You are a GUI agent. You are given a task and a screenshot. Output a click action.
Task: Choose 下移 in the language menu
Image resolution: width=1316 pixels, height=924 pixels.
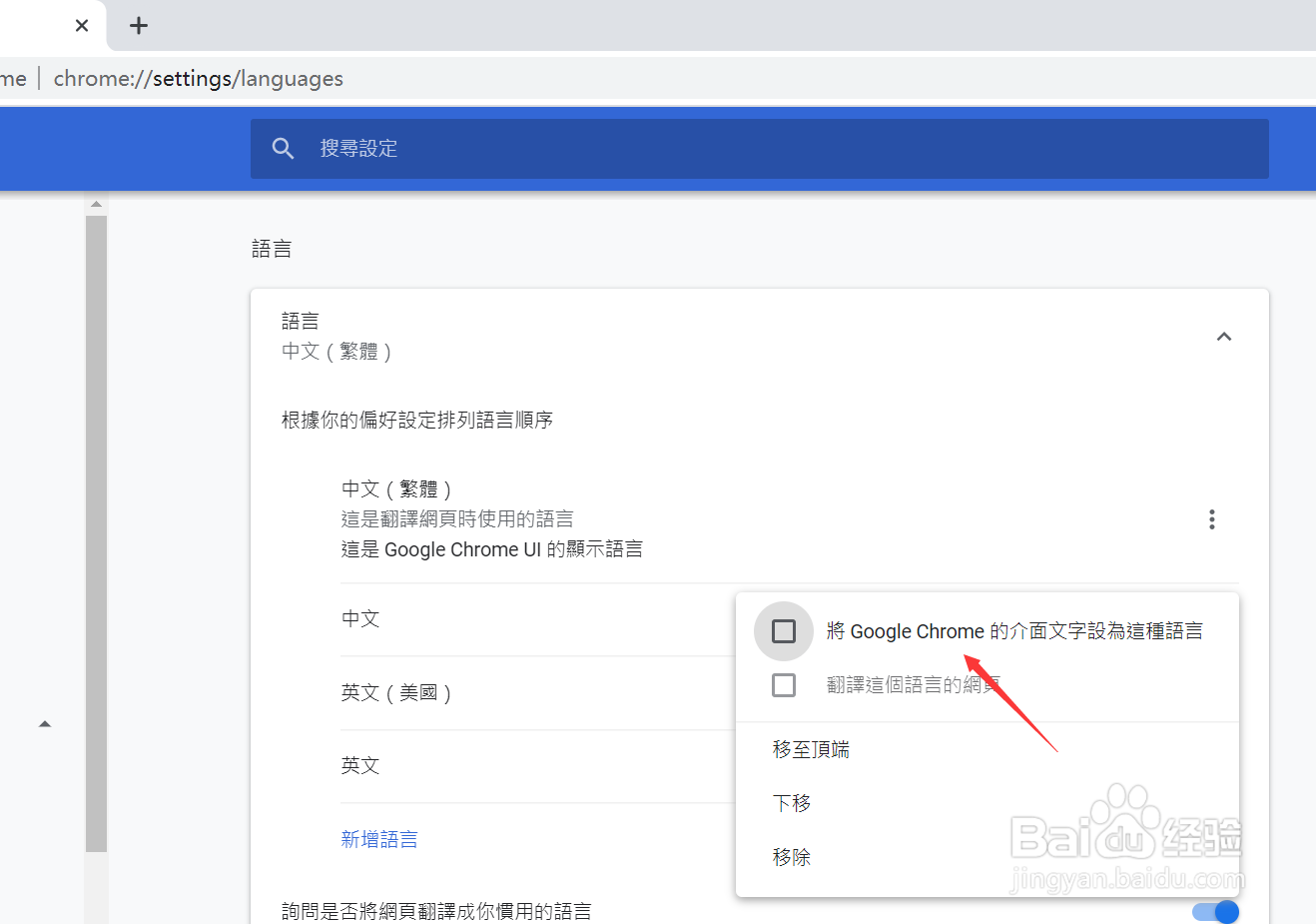pyautogui.click(x=791, y=802)
